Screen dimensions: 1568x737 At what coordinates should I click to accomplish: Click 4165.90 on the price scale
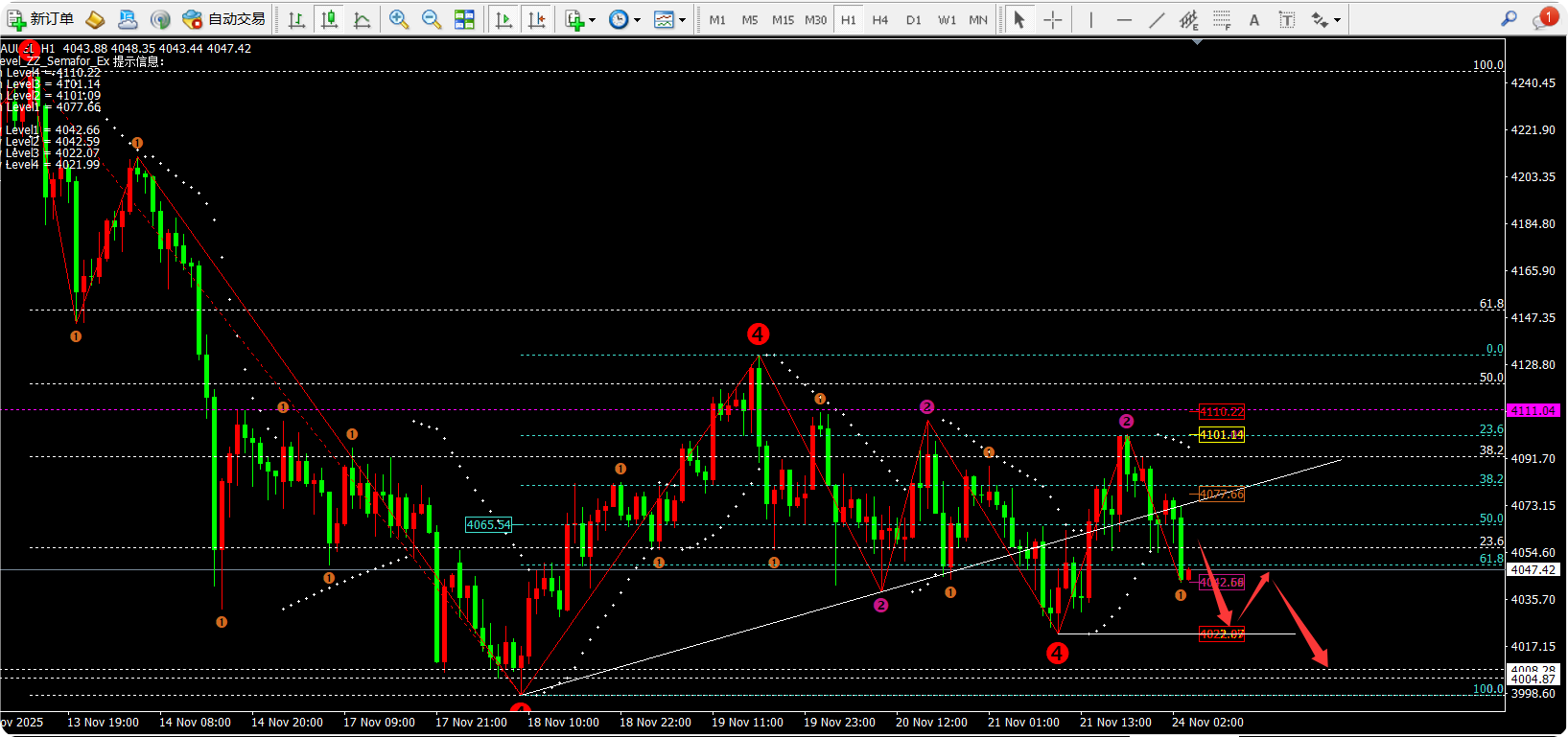[x=1533, y=271]
